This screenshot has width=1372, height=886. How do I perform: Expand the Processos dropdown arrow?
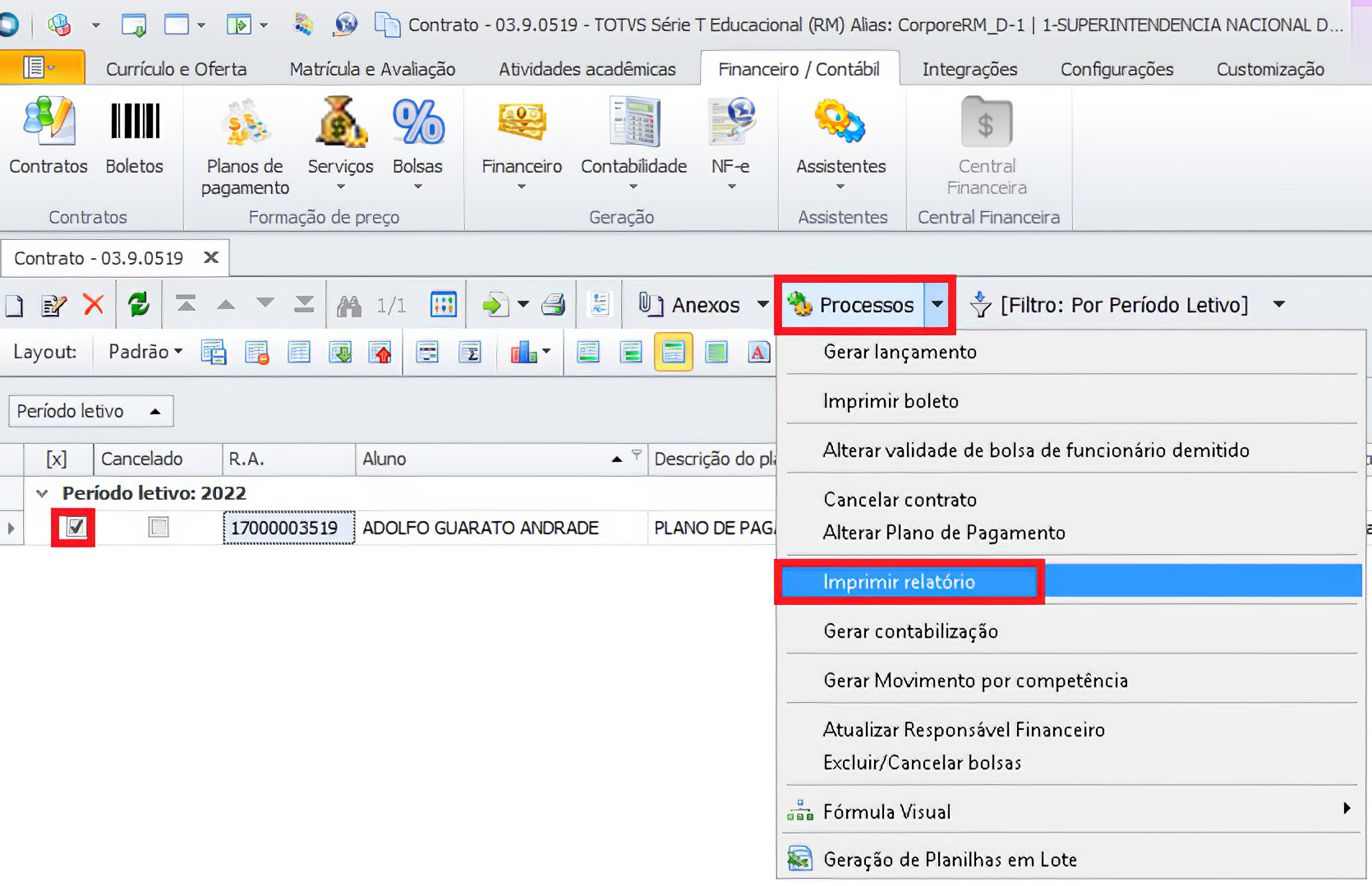tap(937, 305)
